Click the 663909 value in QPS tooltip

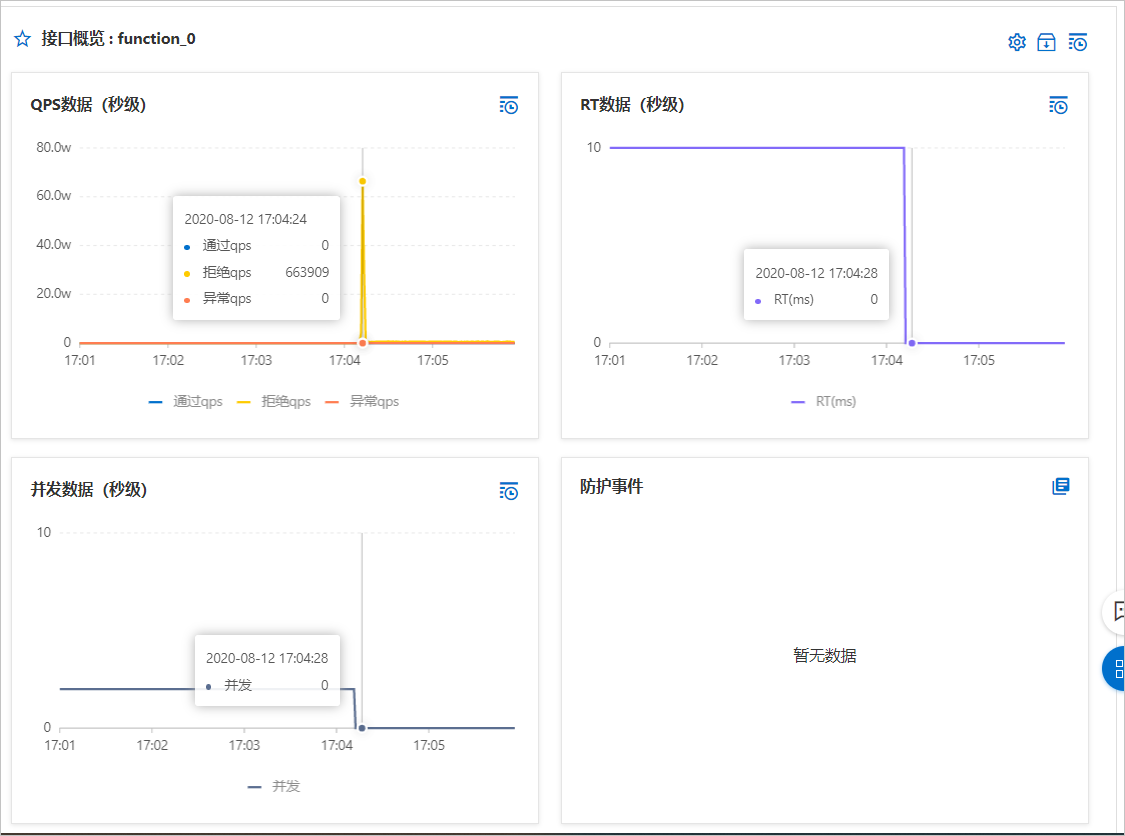(307, 272)
